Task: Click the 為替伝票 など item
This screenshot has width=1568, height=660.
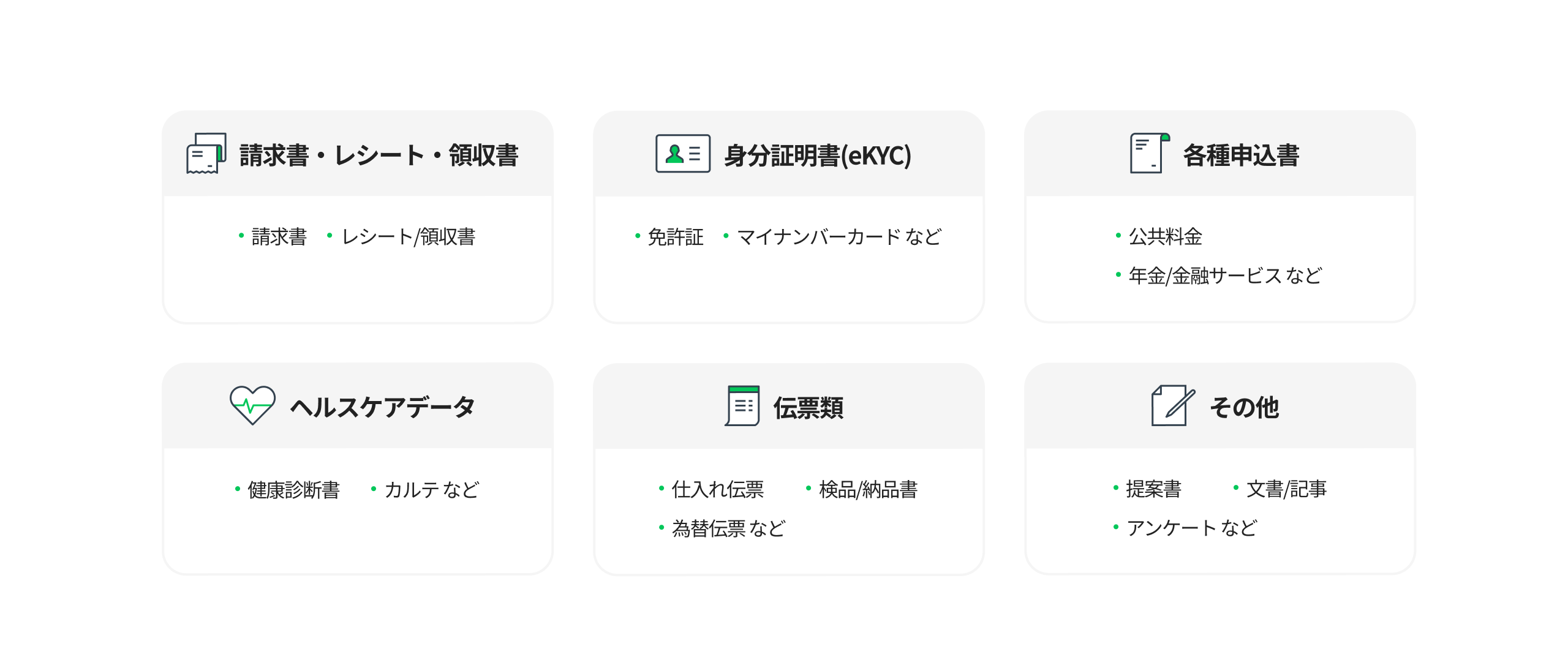Action: 728,528
